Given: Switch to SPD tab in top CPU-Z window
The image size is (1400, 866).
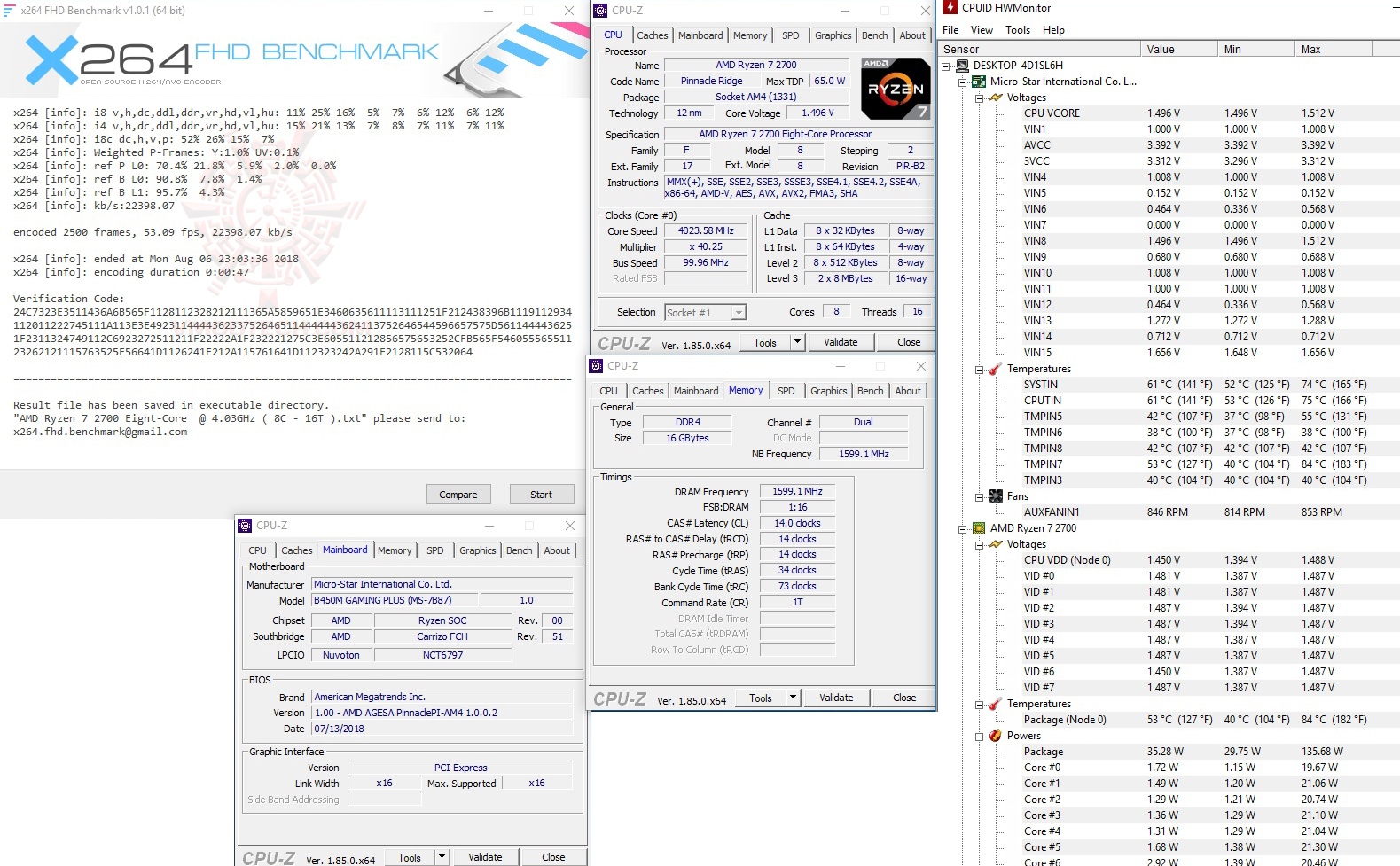Looking at the screenshot, I should point(790,35).
